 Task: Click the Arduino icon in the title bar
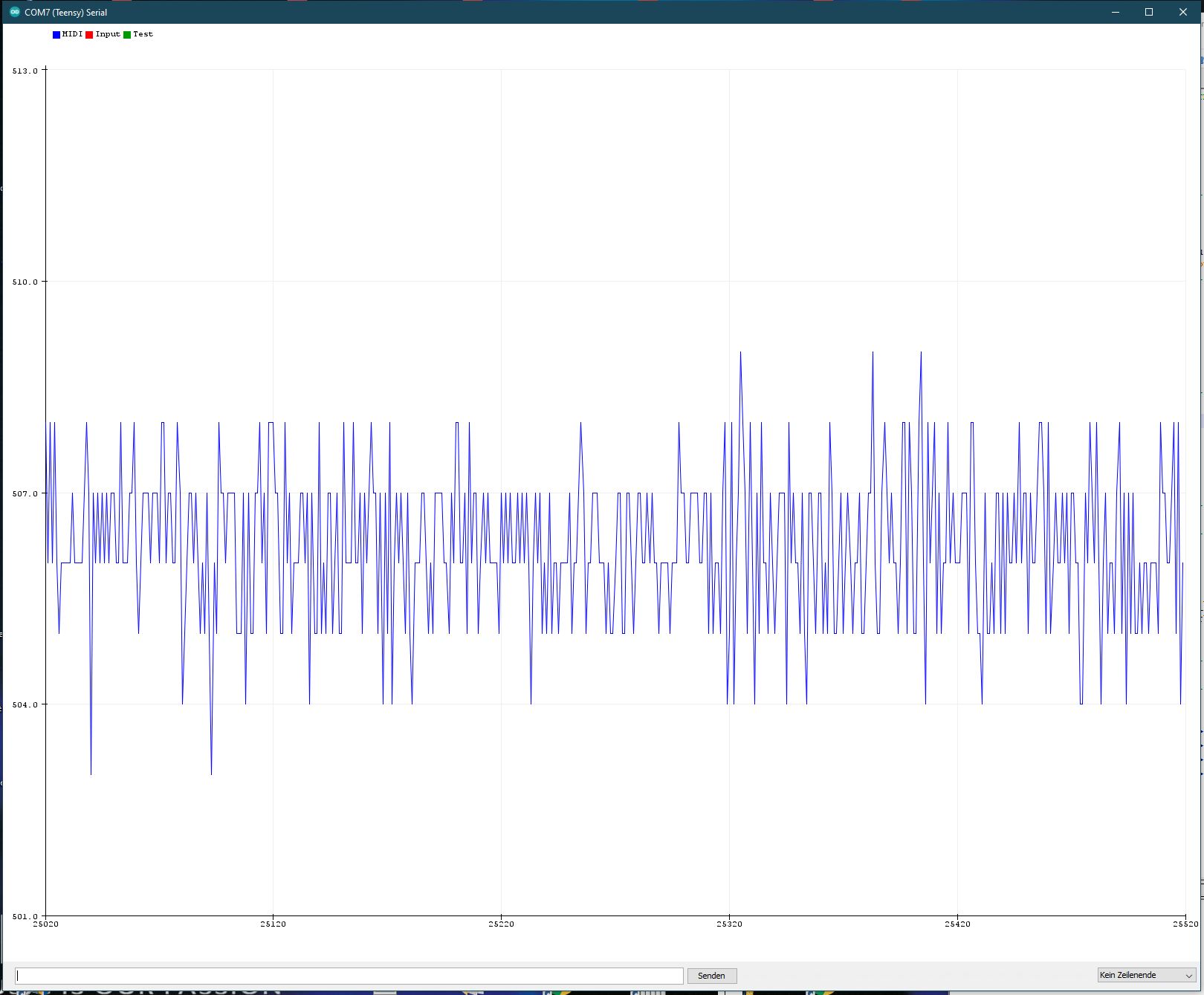[14, 12]
